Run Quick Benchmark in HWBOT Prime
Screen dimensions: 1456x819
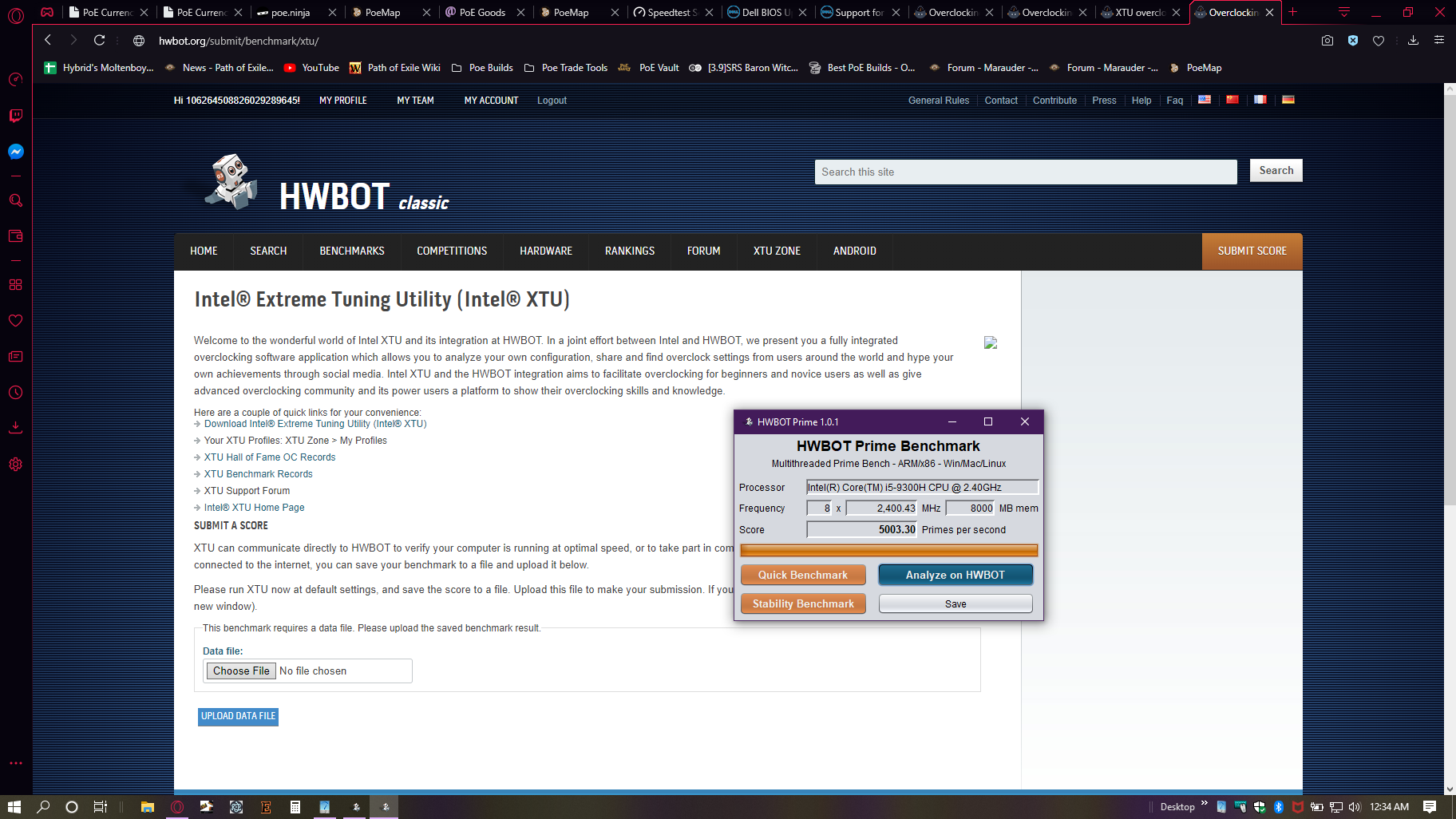coord(803,575)
